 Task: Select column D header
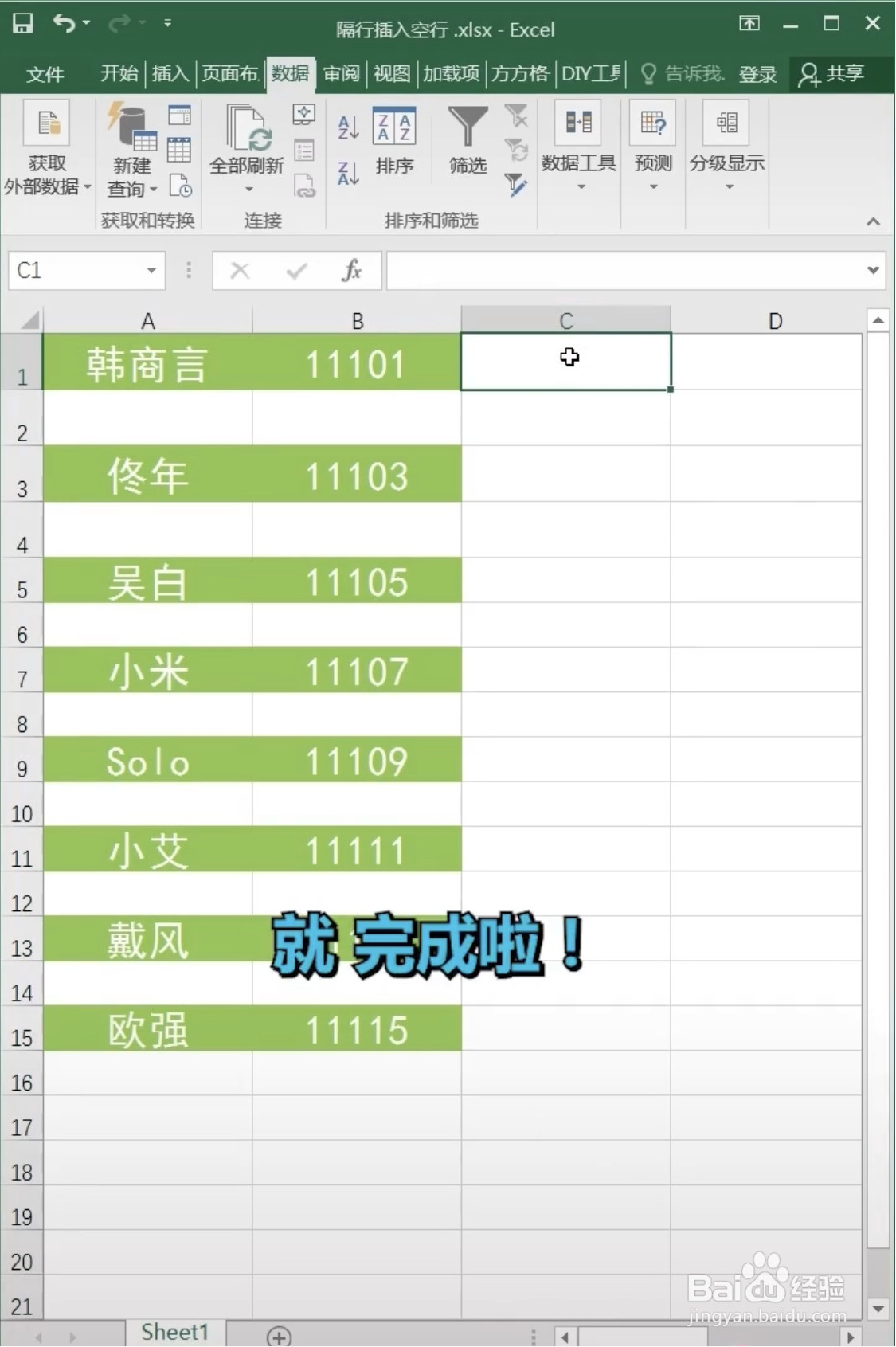(x=775, y=321)
